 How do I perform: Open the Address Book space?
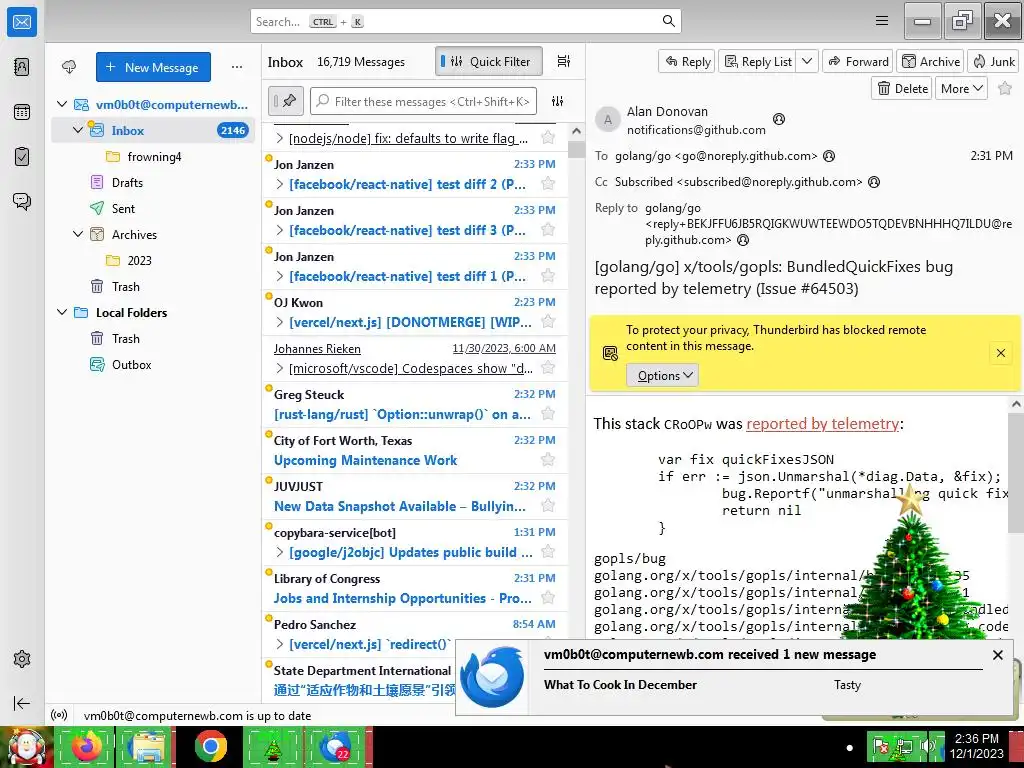point(22,67)
